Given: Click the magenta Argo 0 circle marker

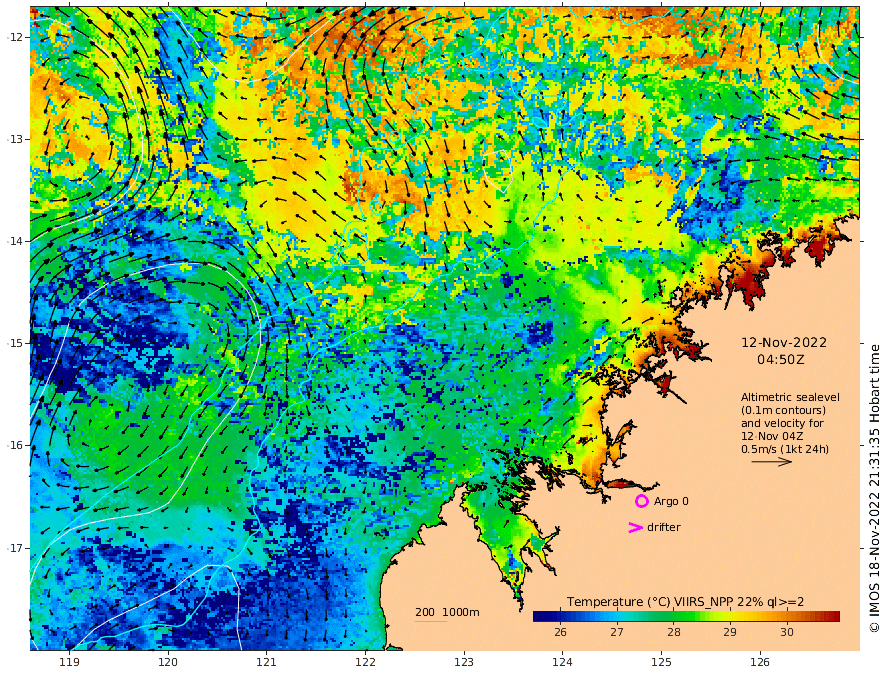Looking at the screenshot, I should [x=641, y=501].
